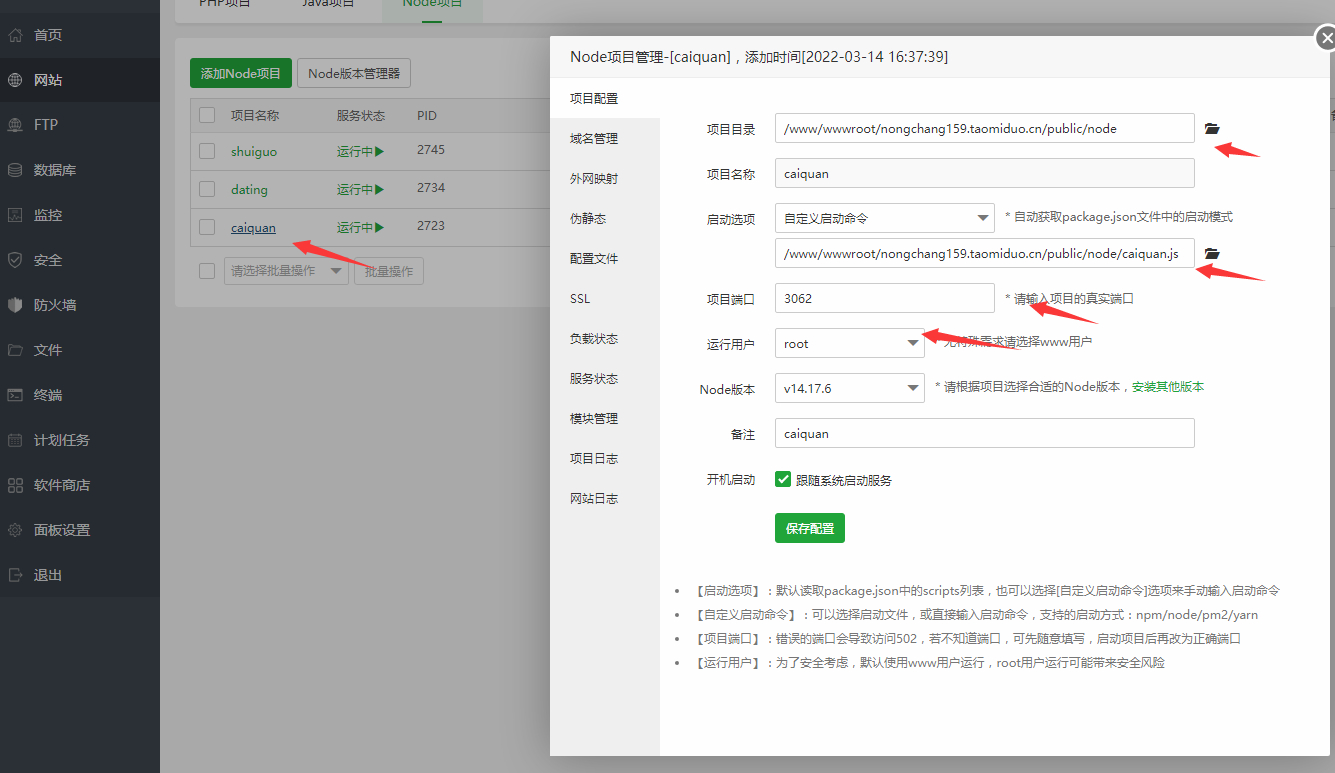The image size is (1335, 773).
Task: Open the 运行用户 root dropdown
Action: pyautogui.click(x=849, y=343)
